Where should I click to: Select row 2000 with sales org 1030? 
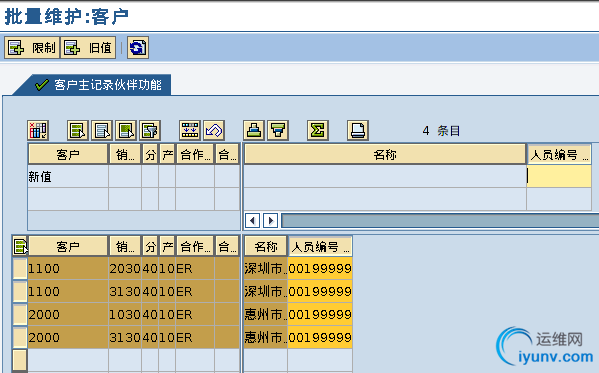(x=20, y=315)
